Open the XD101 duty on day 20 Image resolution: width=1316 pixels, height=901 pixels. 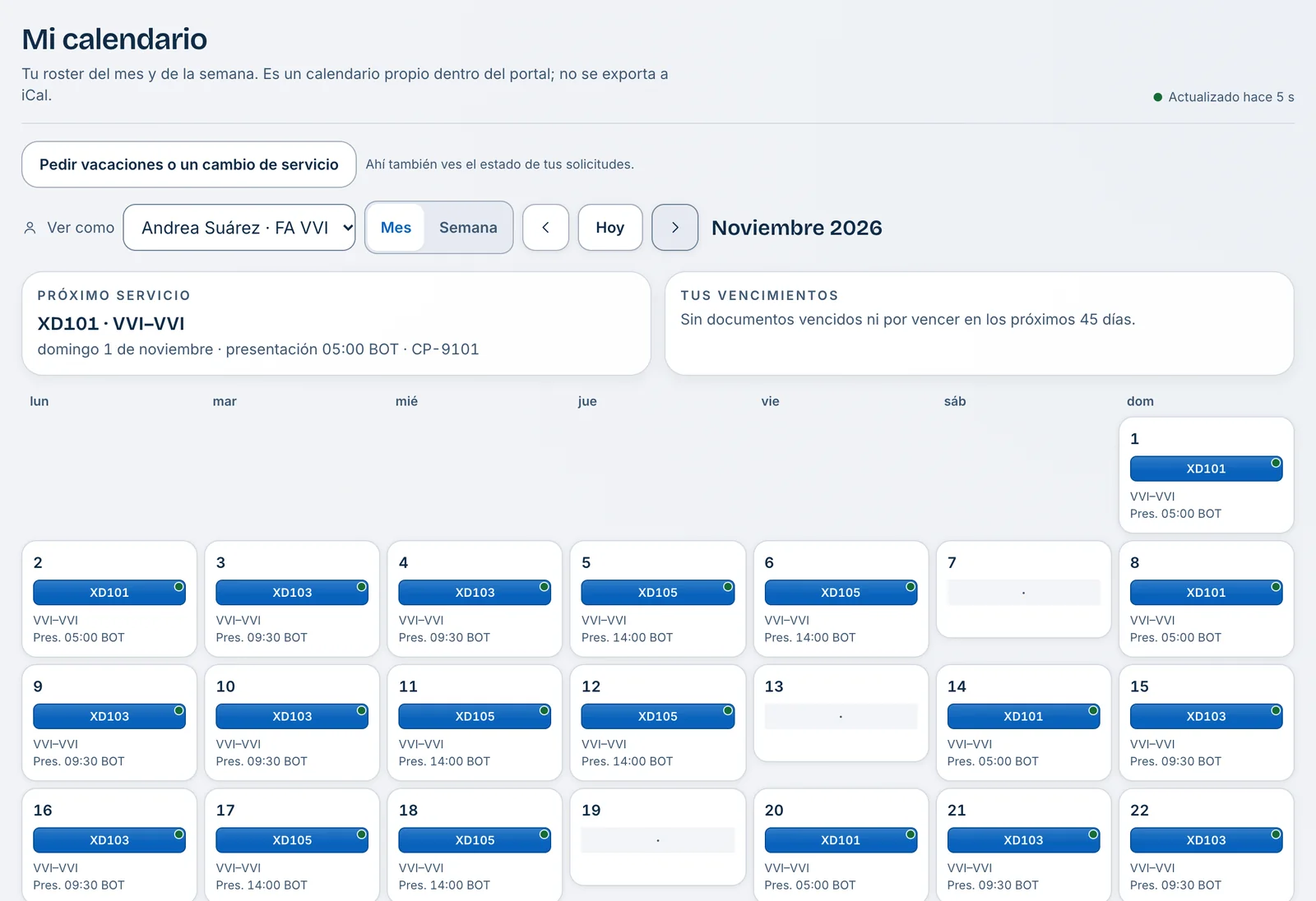[x=841, y=840]
